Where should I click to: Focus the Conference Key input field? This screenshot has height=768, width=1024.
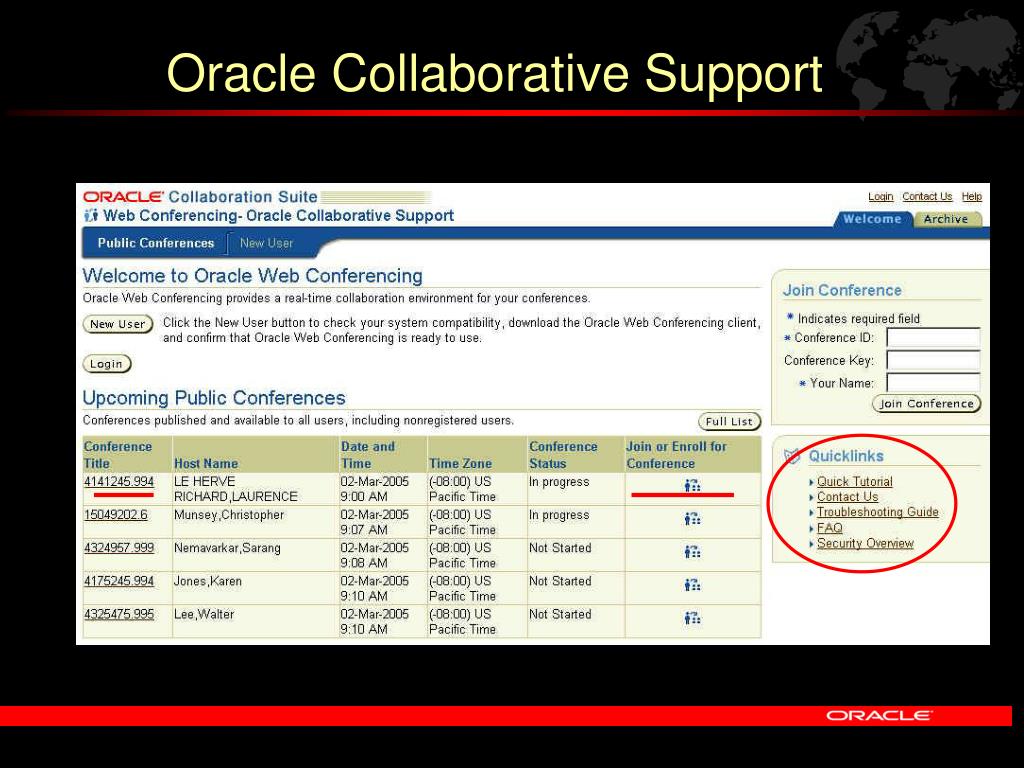(x=933, y=360)
